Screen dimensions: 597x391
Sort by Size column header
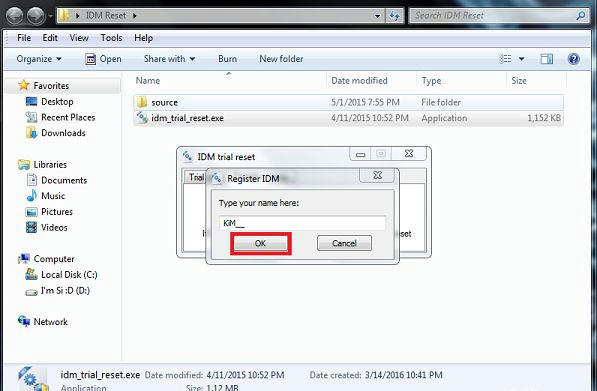coord(519,81)
